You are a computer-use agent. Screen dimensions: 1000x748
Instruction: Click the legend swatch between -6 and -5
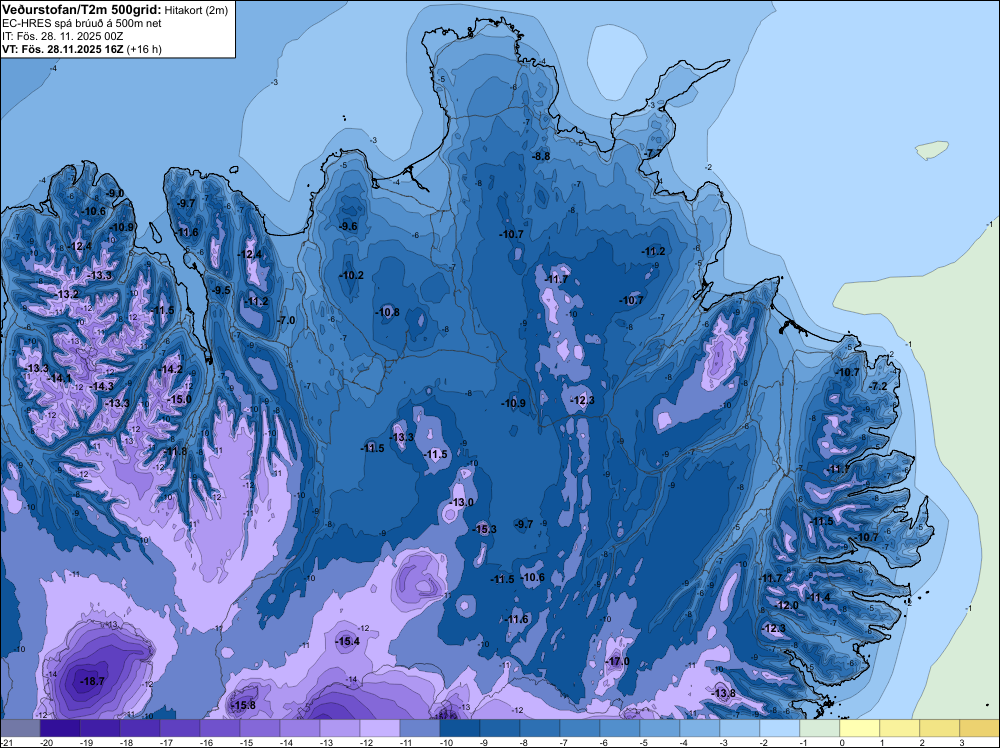[620, 729]
